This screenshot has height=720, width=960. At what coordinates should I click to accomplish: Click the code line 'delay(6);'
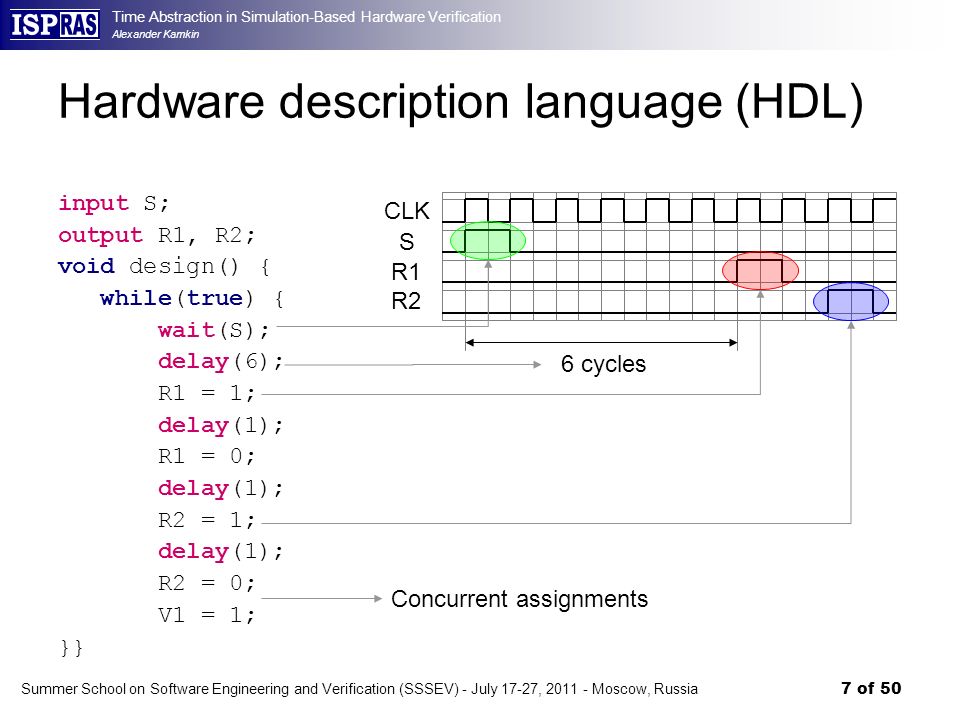point(220,362)
